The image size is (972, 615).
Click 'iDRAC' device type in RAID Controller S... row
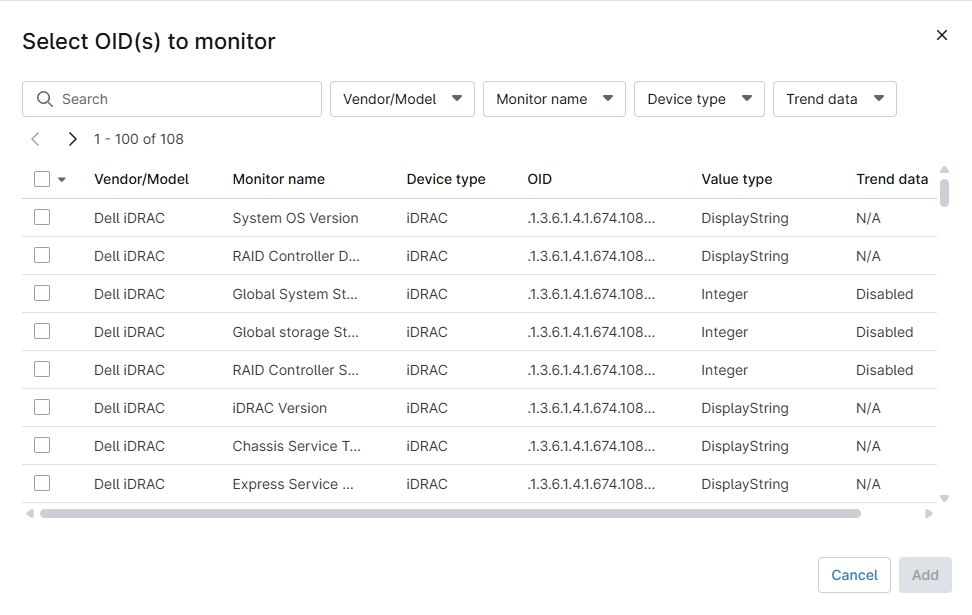[x=426, y=370]
